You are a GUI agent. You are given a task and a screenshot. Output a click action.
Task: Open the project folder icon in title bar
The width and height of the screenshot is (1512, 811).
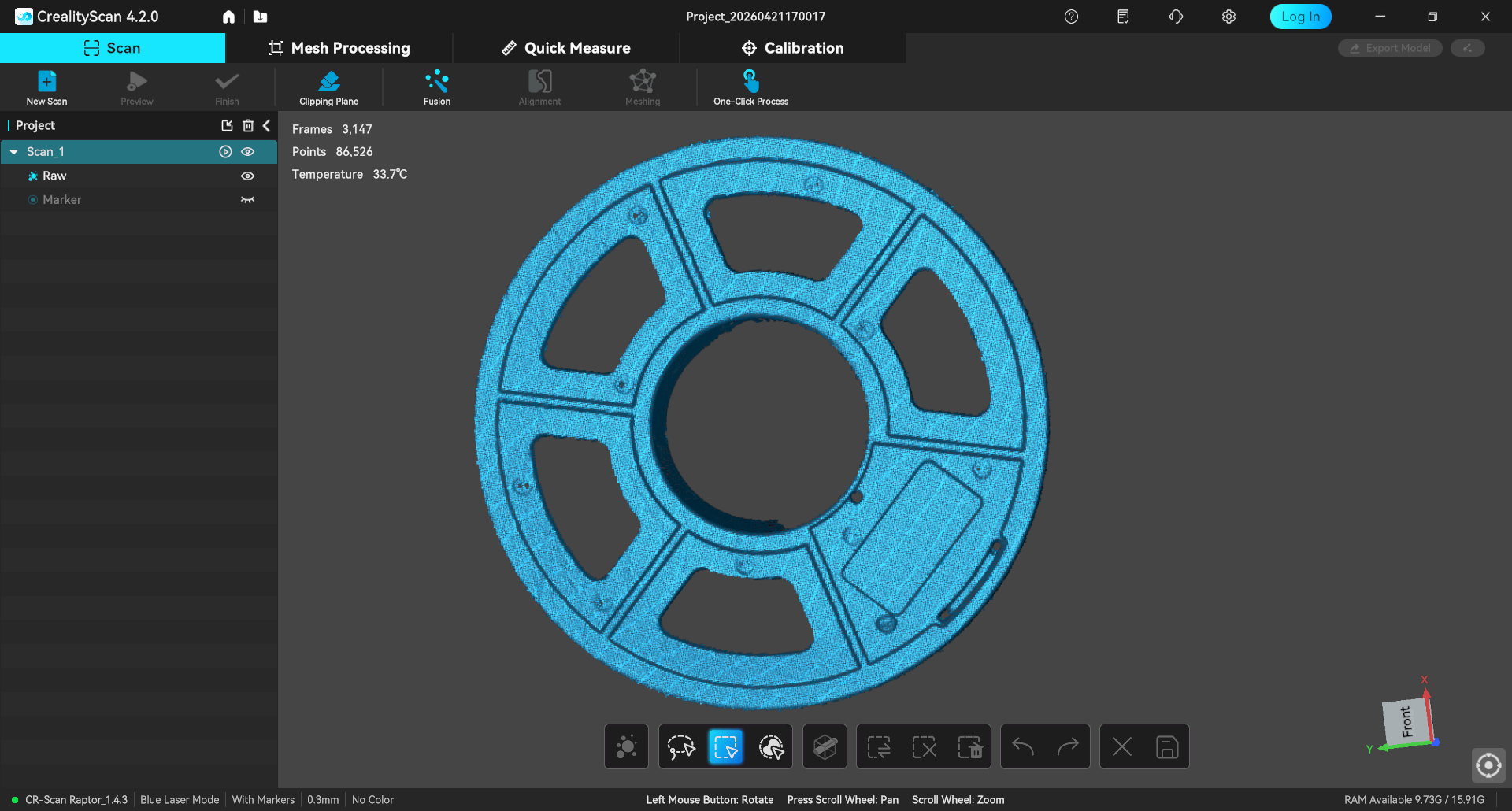tap(261, 17)
